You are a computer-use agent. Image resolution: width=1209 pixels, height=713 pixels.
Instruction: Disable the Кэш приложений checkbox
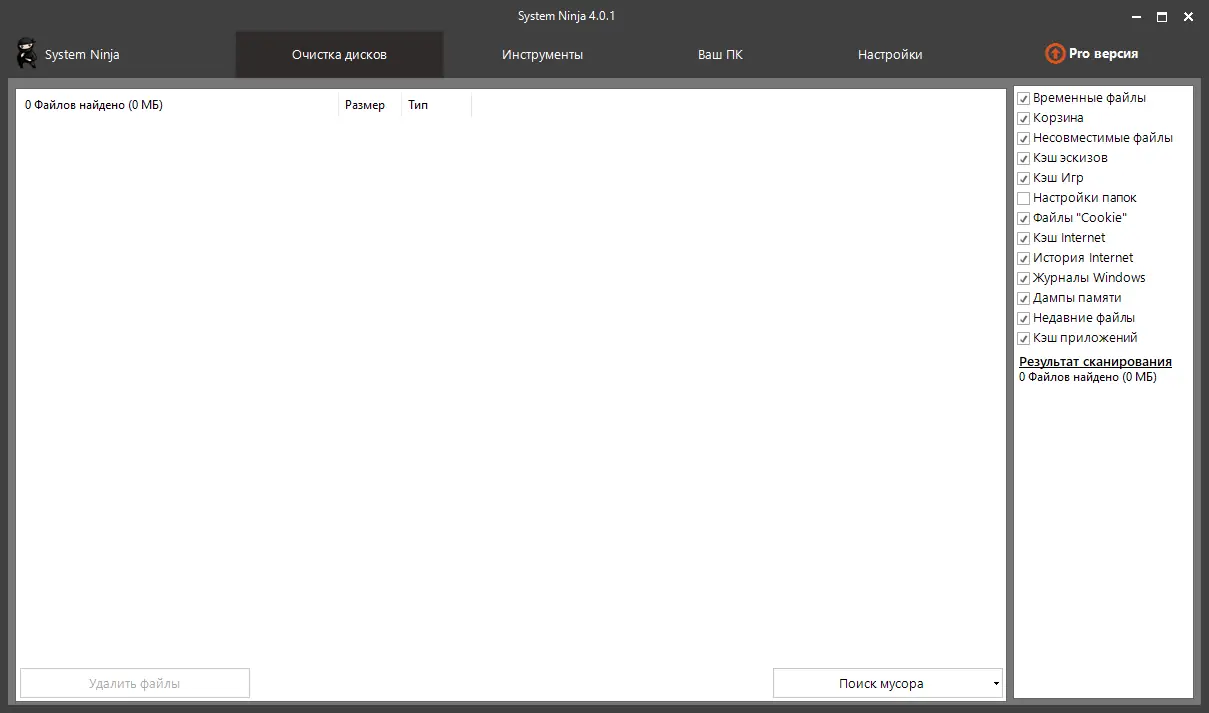pyautogui.click(x=1024, y=338)
